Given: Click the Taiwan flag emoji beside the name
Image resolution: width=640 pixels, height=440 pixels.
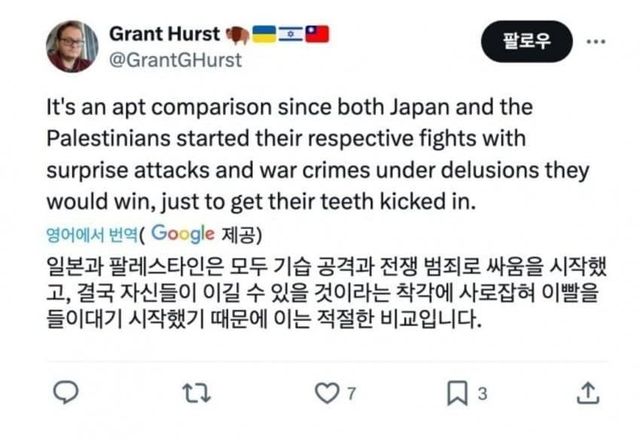Looking at the screenshot, I should (317, 33).
